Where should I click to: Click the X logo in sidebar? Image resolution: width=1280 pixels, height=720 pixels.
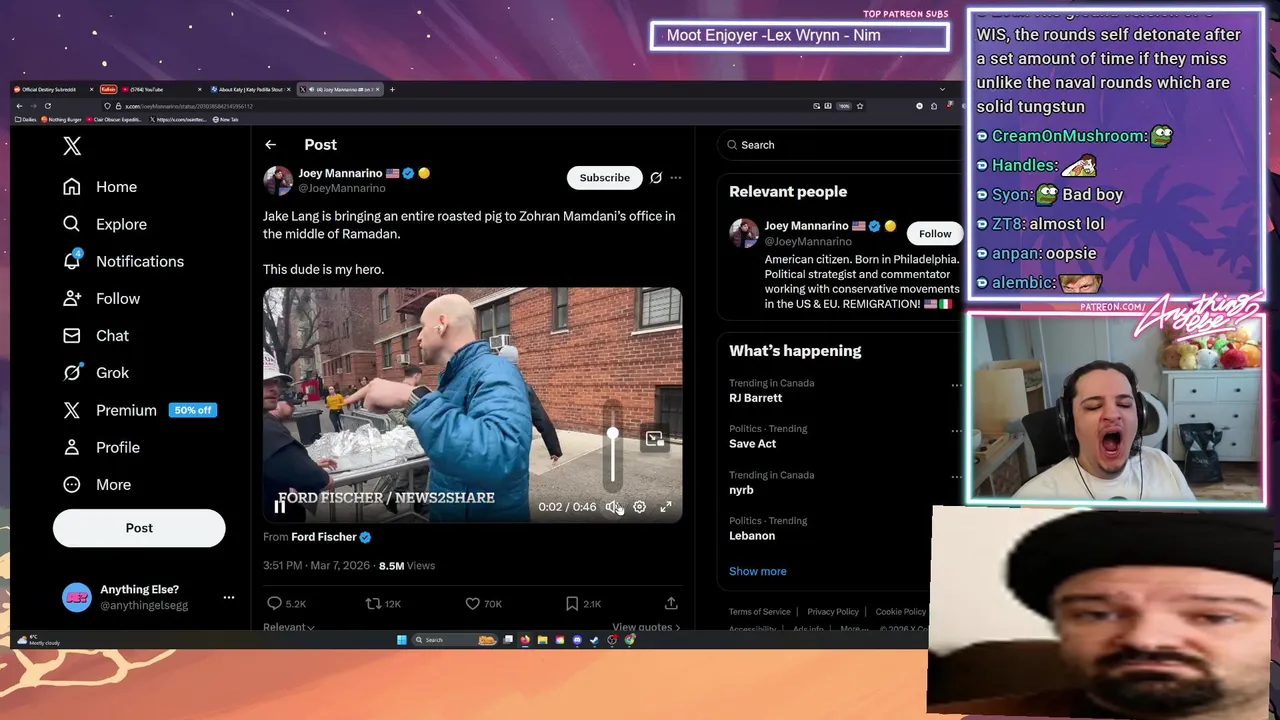(x=72, y=146)
